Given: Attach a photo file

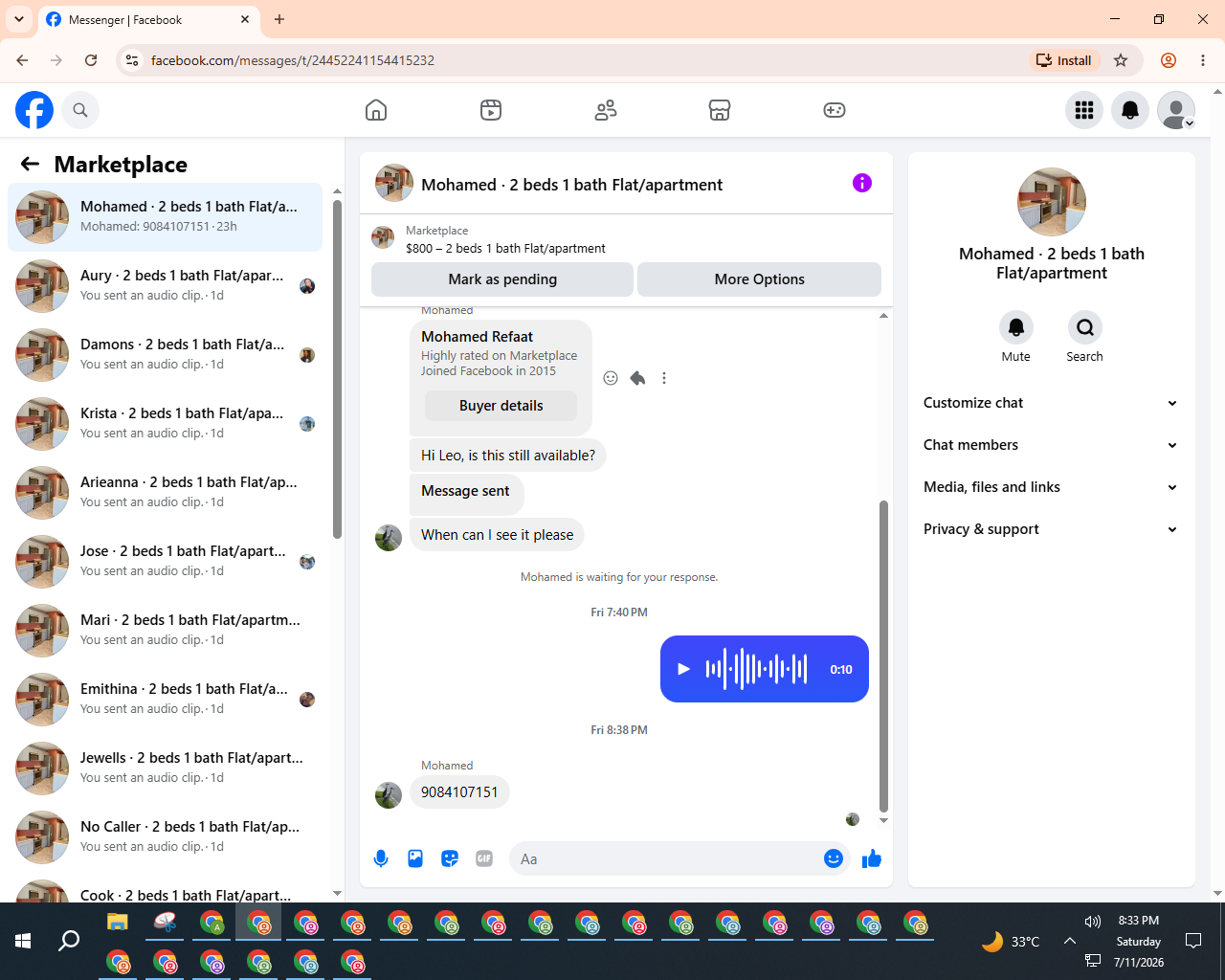Looking at the screenshot, I should 415,858.
